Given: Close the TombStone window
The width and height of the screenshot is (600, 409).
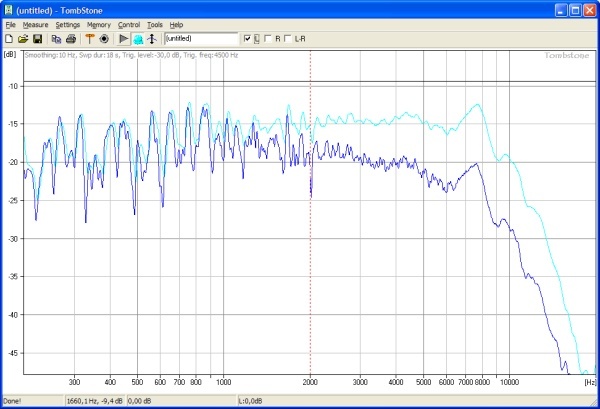Looking at the screenshot, I should tap(589, 10).
